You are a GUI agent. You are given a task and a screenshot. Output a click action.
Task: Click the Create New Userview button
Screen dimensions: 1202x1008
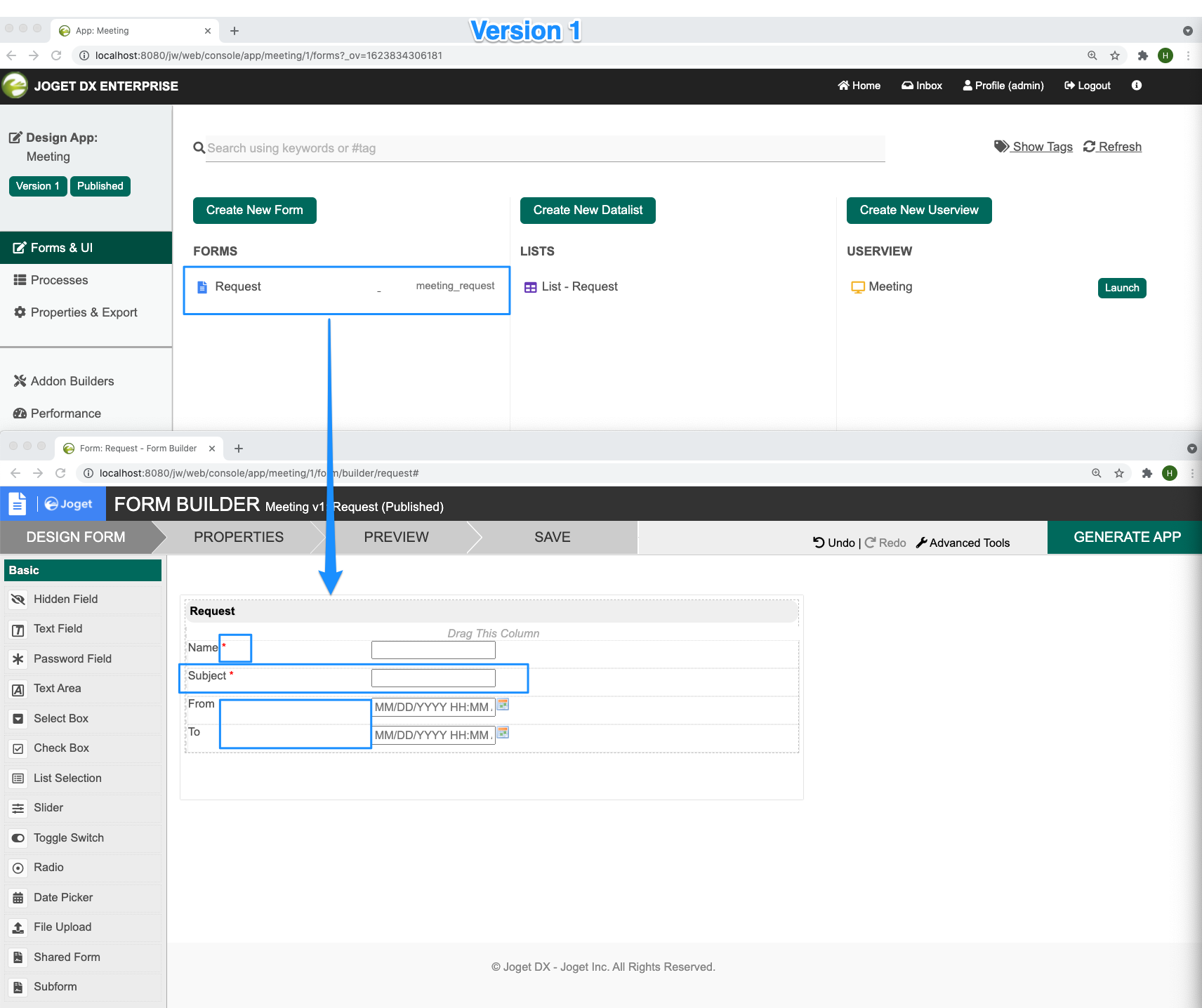(x=919, y=211)
